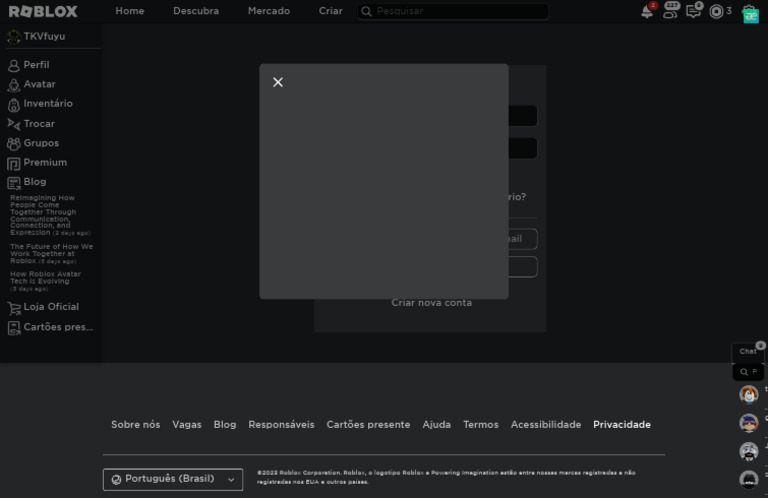Image resolution: width=768 pixels, height=498 pixels.
Task: Click the Privacidade footer link
Action: [x=621, y=425]
